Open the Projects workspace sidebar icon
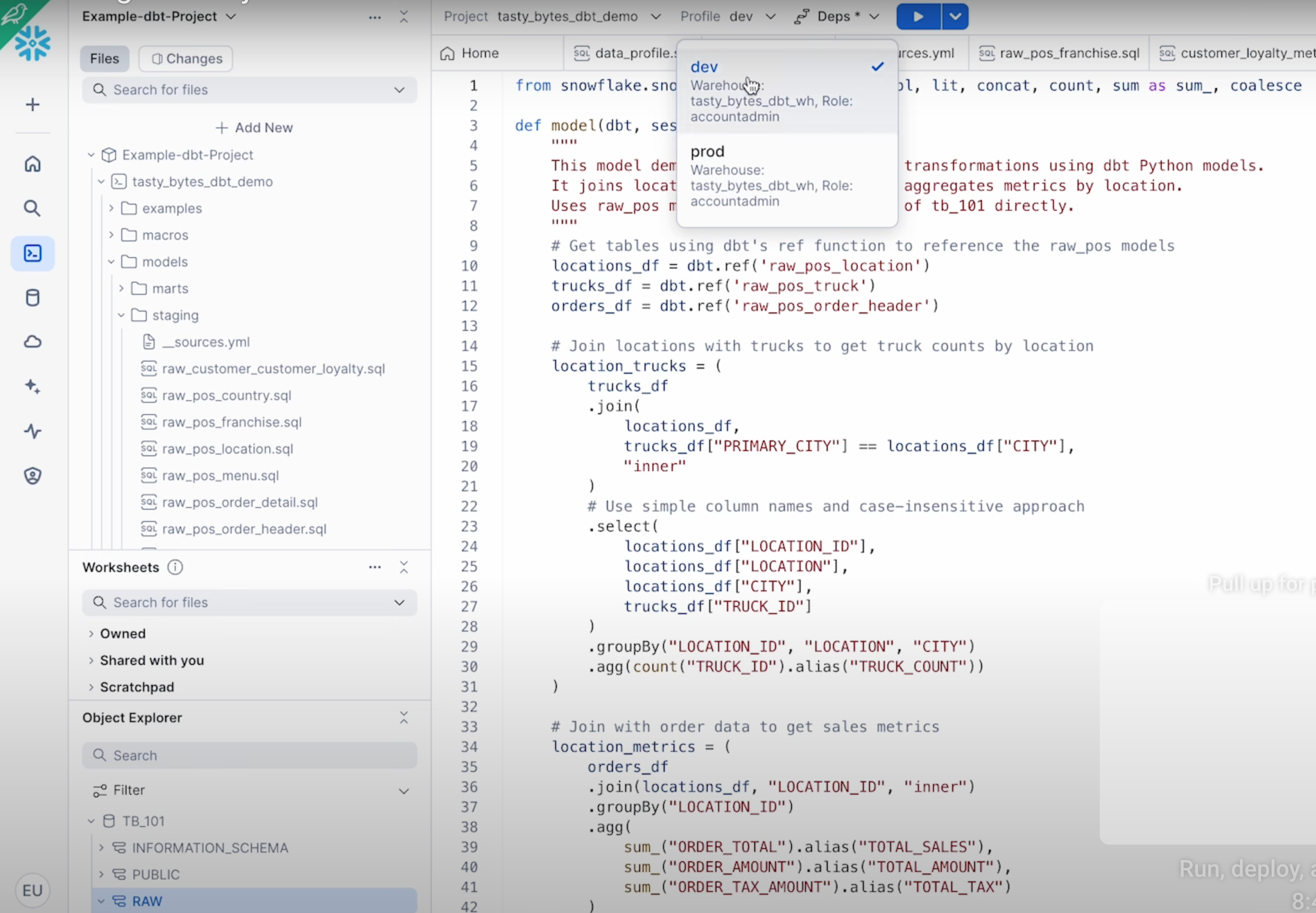Image resolution: width=1316 pixels, height=913 pixels. pyautogui.click(x=33, y=253)
